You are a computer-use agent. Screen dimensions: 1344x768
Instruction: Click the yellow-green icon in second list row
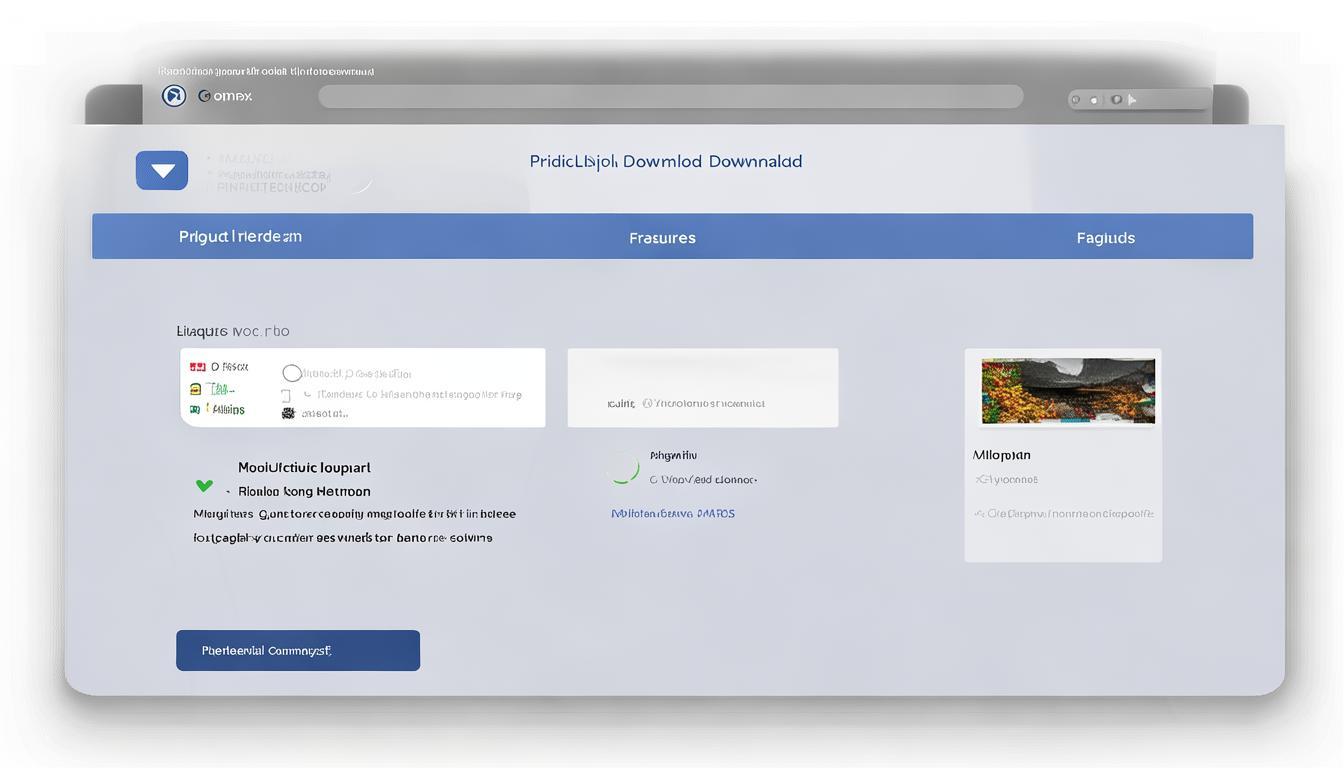tap(196, 389)
